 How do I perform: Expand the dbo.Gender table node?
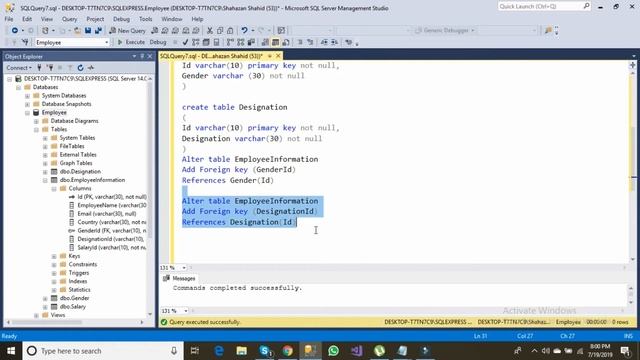45,298
